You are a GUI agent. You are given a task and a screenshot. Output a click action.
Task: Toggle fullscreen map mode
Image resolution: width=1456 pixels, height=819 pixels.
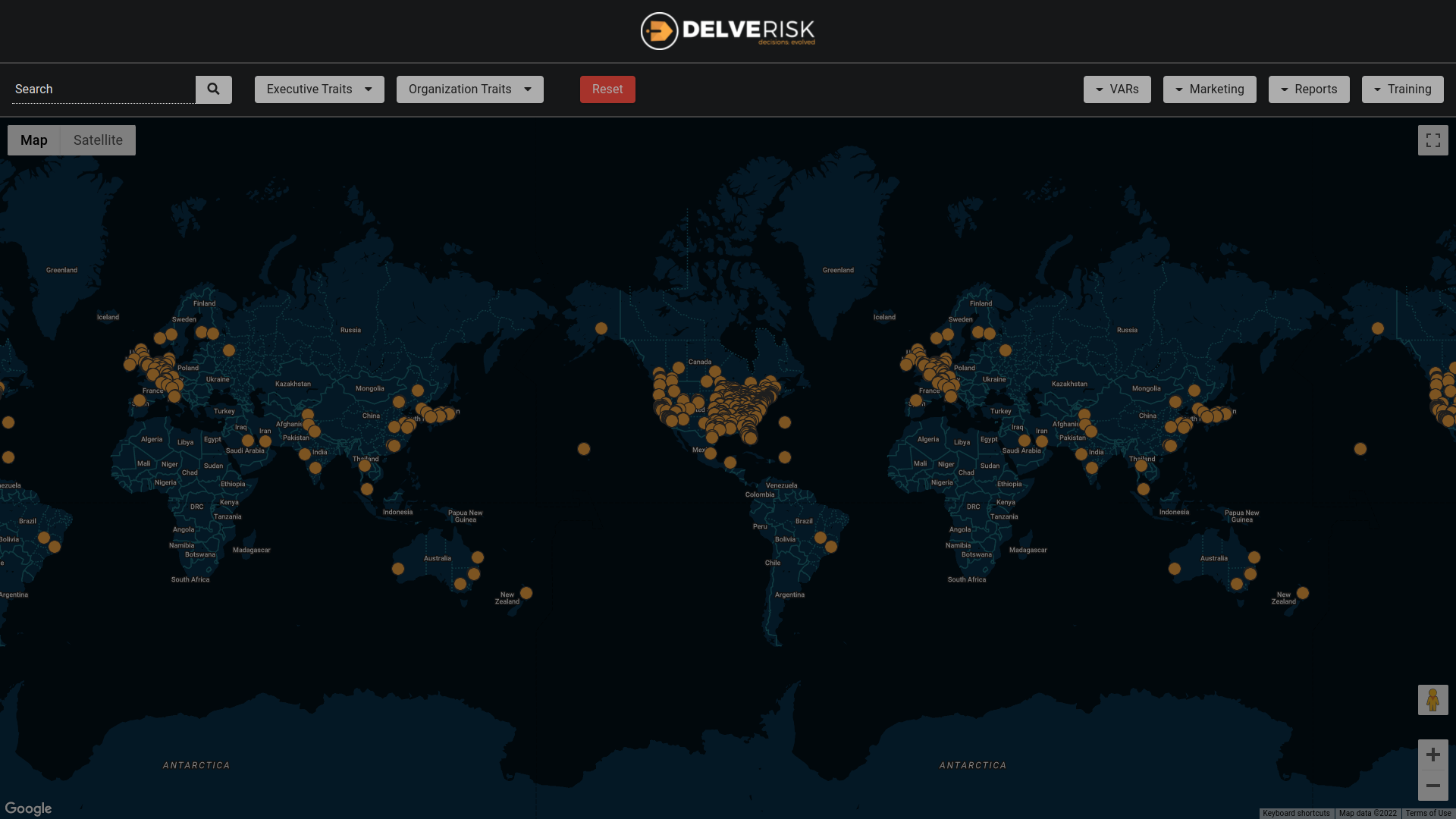pos(1432,140)
